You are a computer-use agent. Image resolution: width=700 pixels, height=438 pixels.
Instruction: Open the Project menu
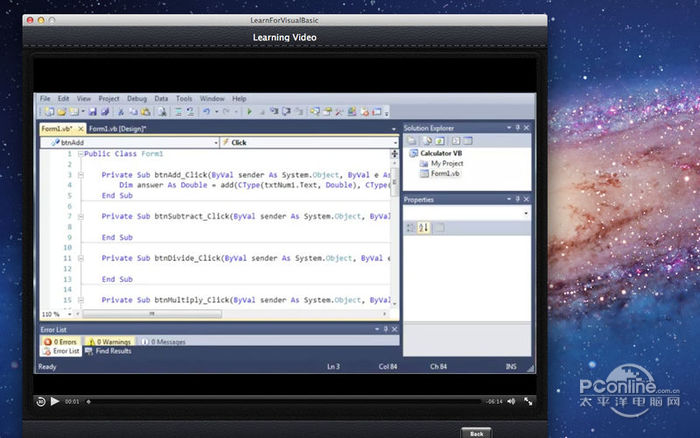pos(109,99)
